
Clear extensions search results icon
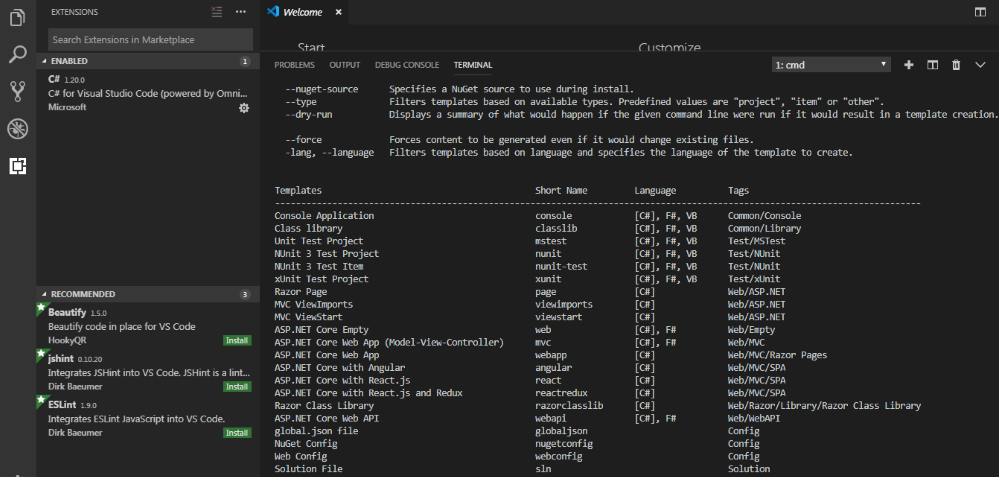[217, 11]
